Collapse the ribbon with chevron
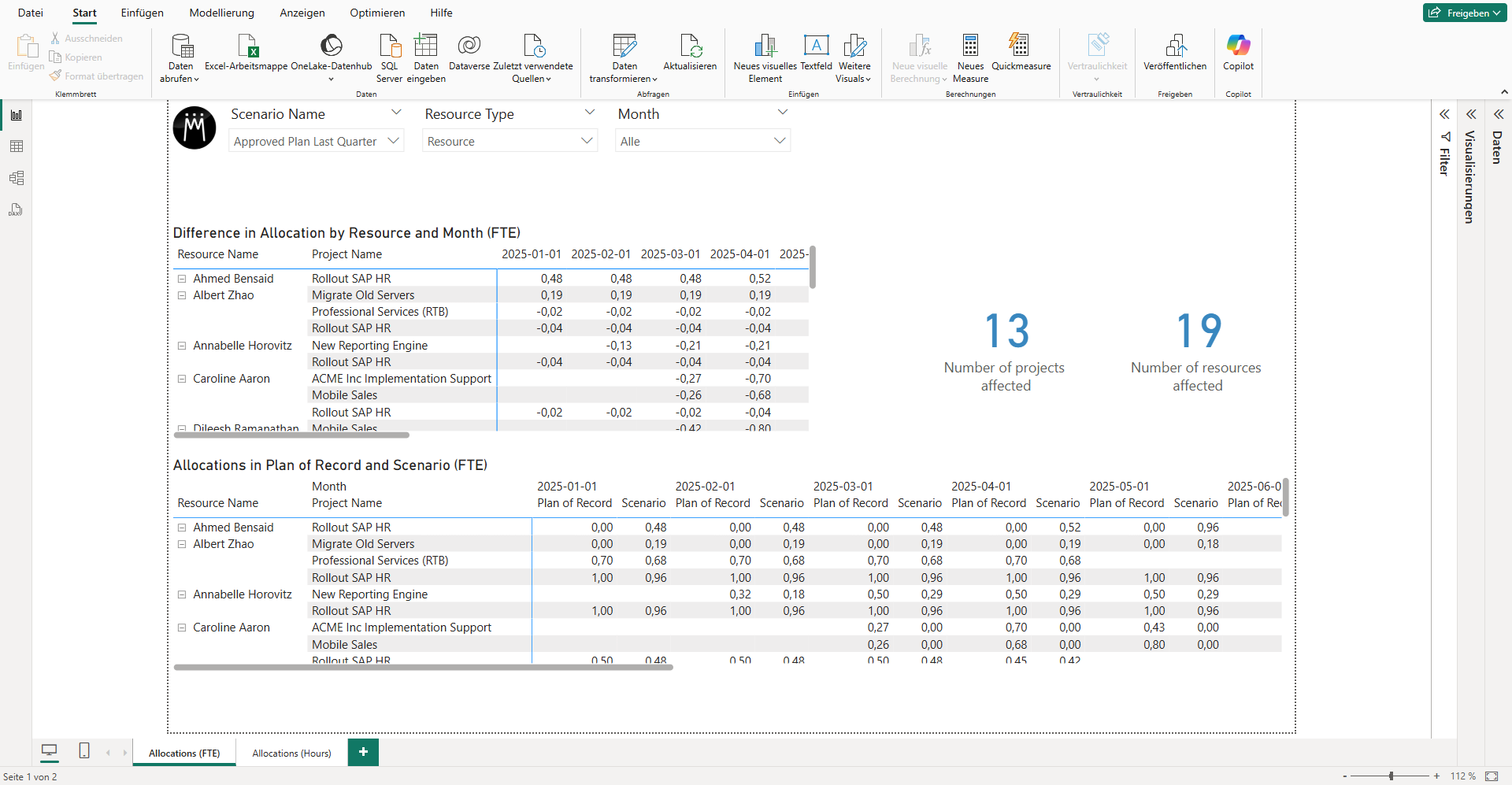1512x785 pixels. point(1505,92)
